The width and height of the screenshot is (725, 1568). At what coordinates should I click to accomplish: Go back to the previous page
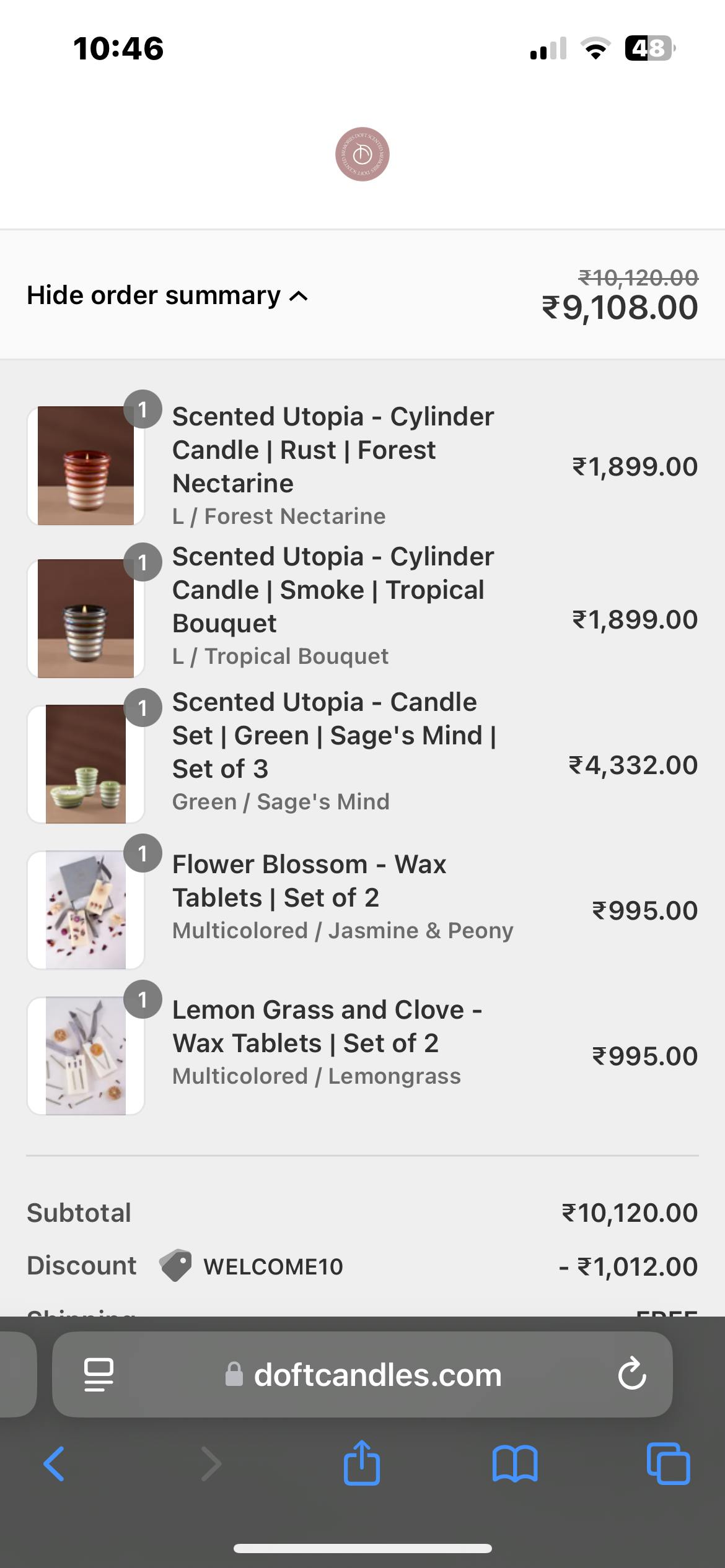coord(54,1464)
